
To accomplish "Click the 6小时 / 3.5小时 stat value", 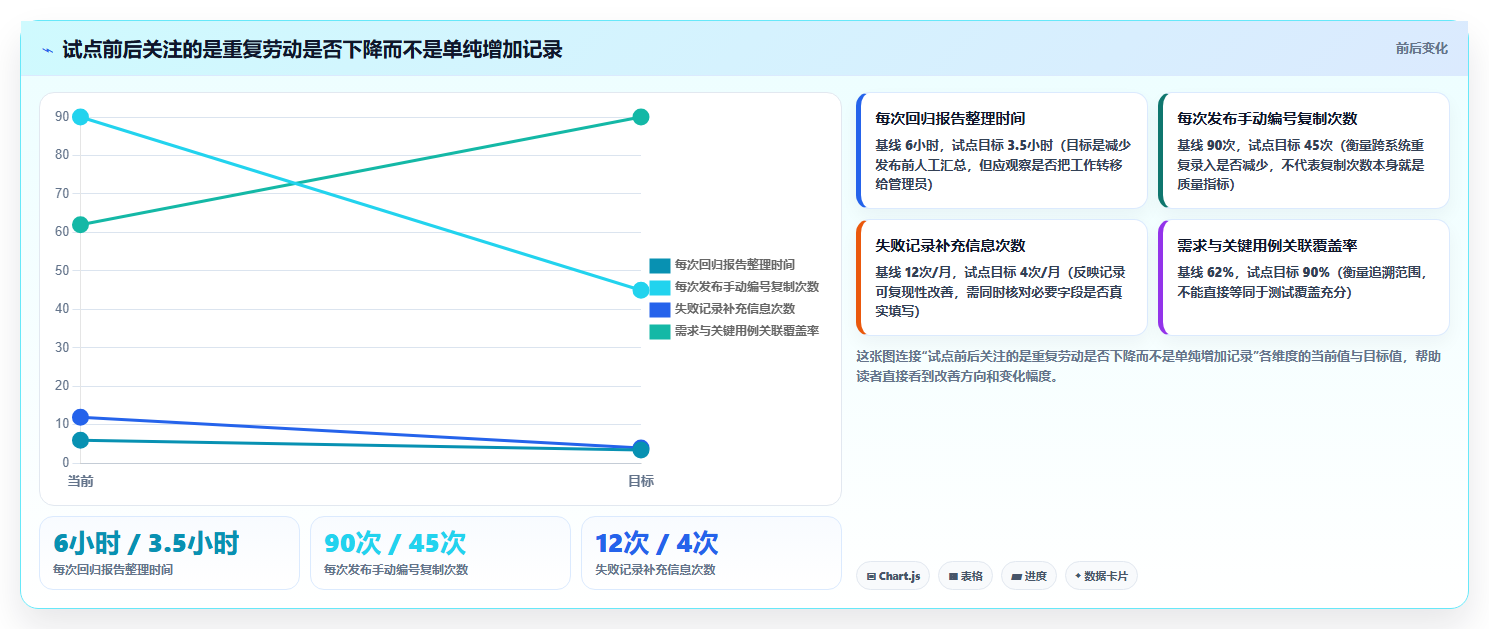I will pyautogui.click(x=146, y=543).
